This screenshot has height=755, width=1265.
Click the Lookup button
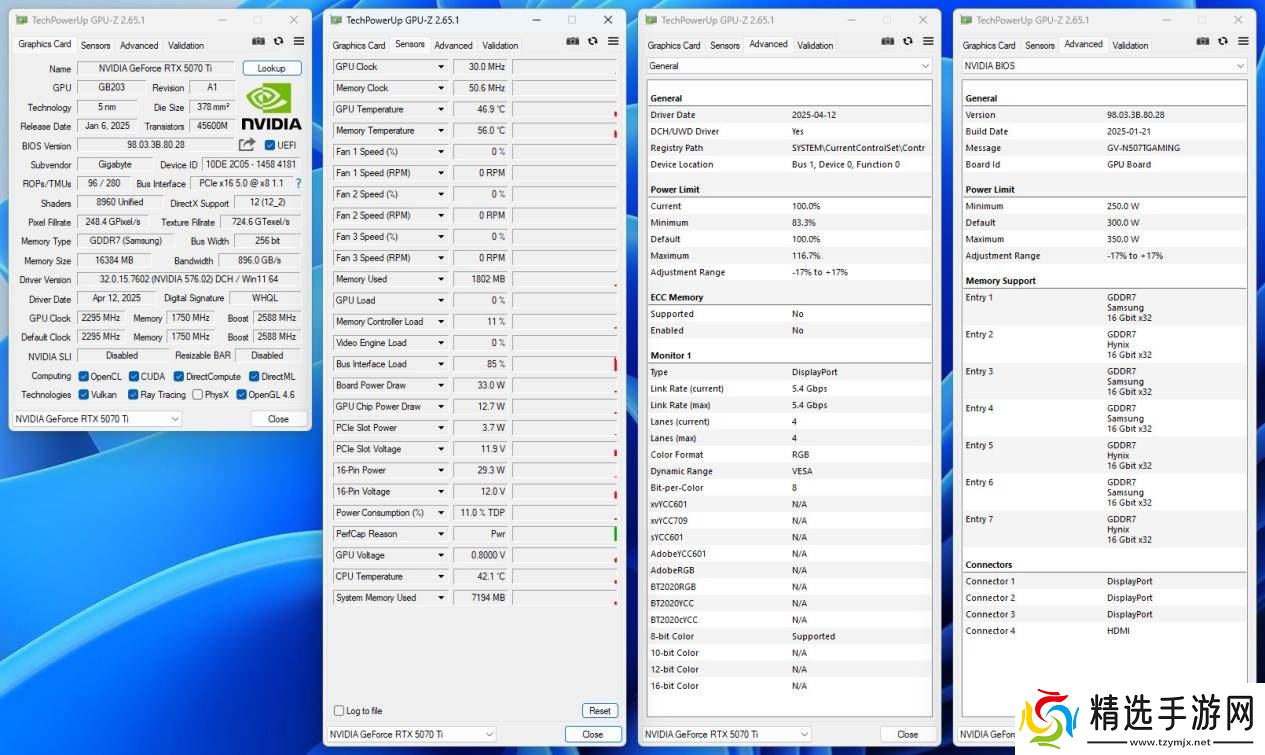coord(271,68)
